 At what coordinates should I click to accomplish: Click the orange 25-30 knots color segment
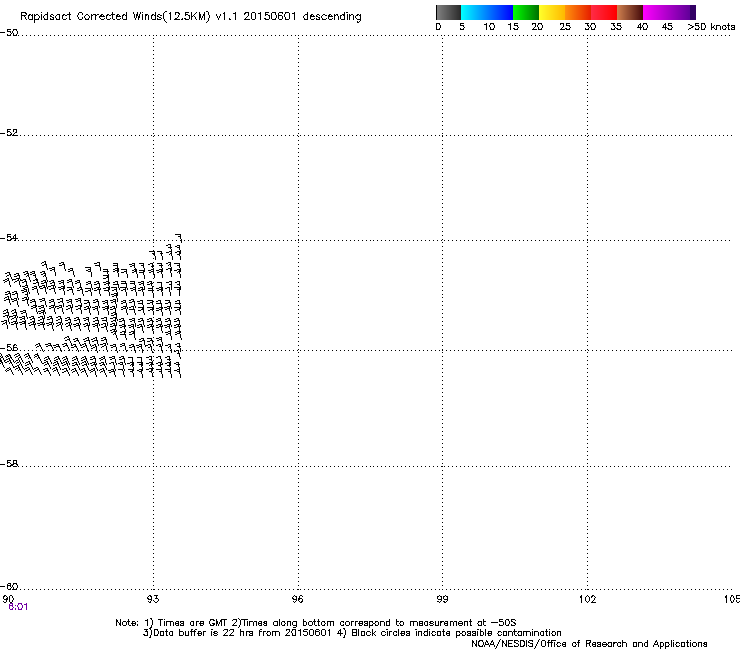click(x=578, y=12)
